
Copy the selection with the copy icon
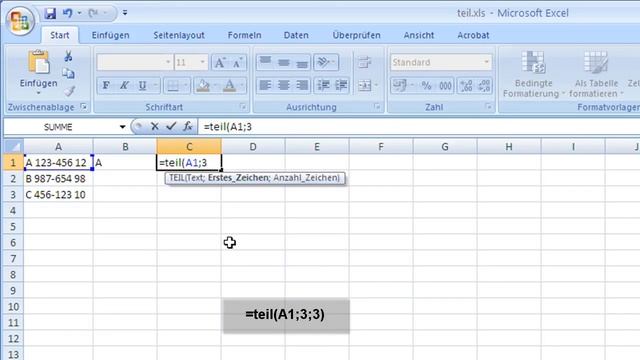[68, 73]
